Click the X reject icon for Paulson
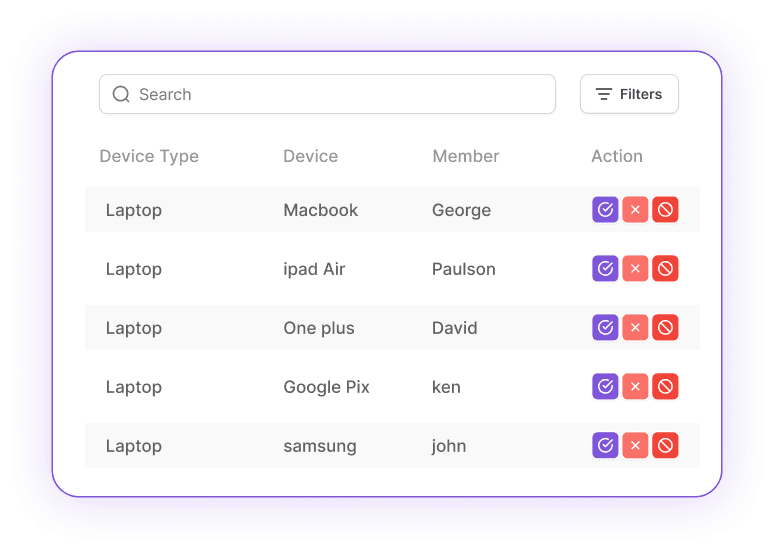Screen dimensions: 774x551 point(635,269)
